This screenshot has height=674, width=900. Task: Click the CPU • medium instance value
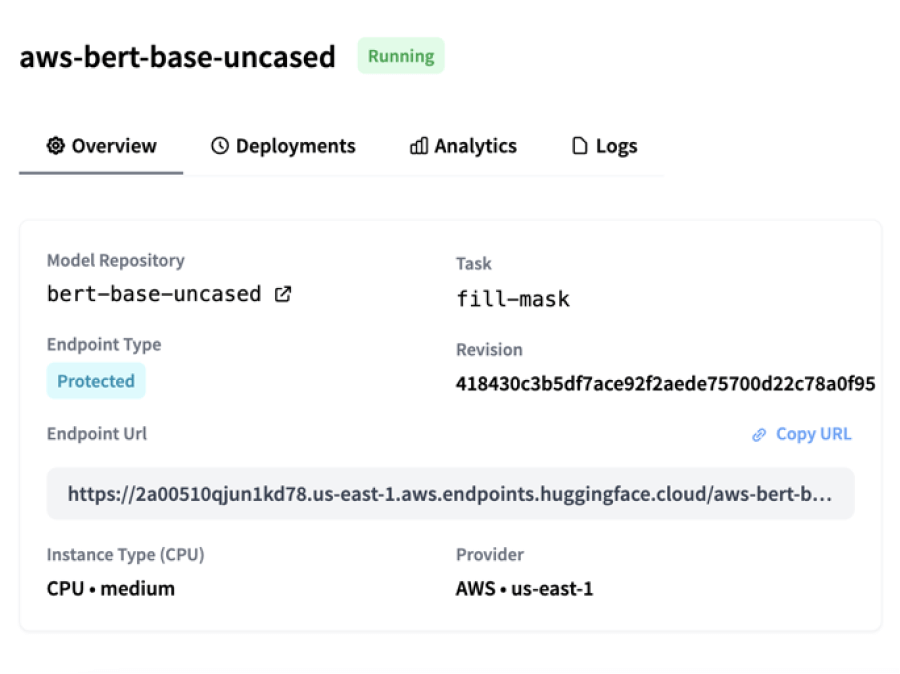click(111, 588)
